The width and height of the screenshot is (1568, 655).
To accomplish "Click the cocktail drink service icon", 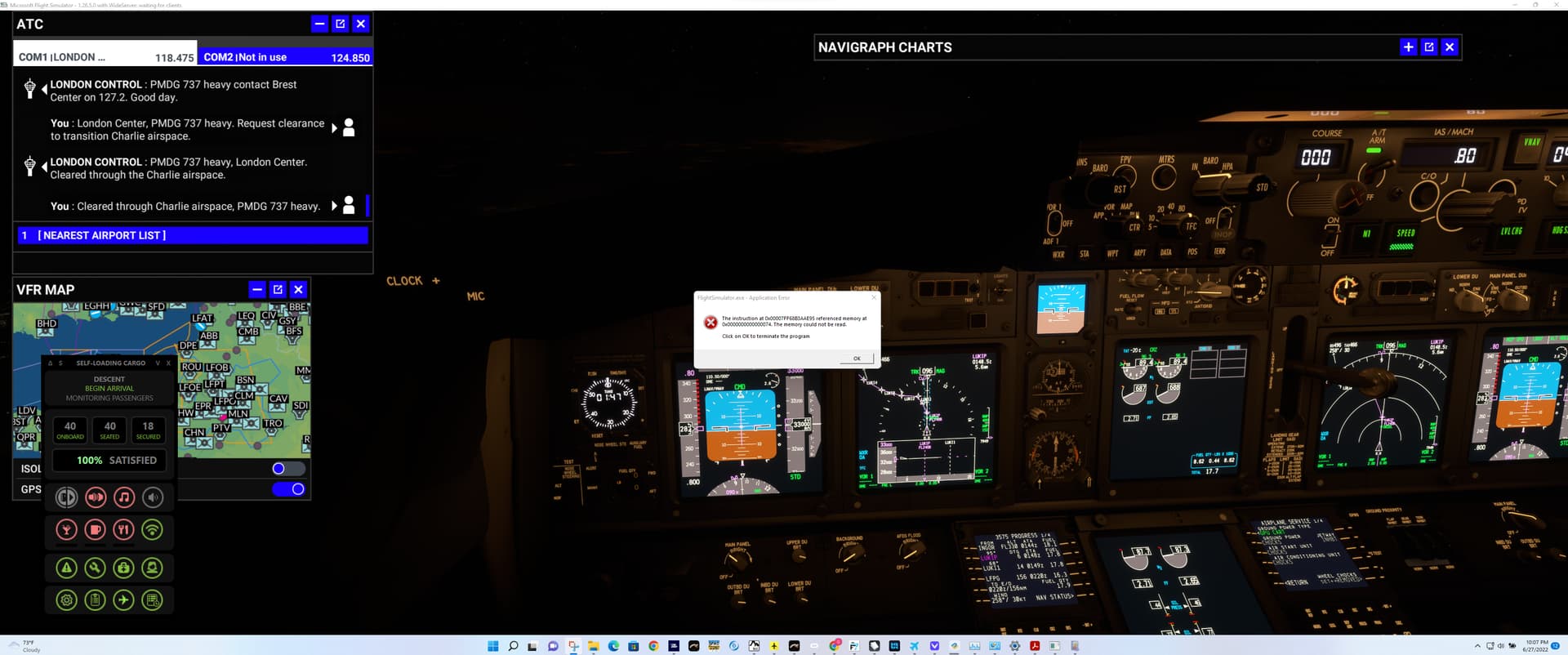I will [67, 530].
